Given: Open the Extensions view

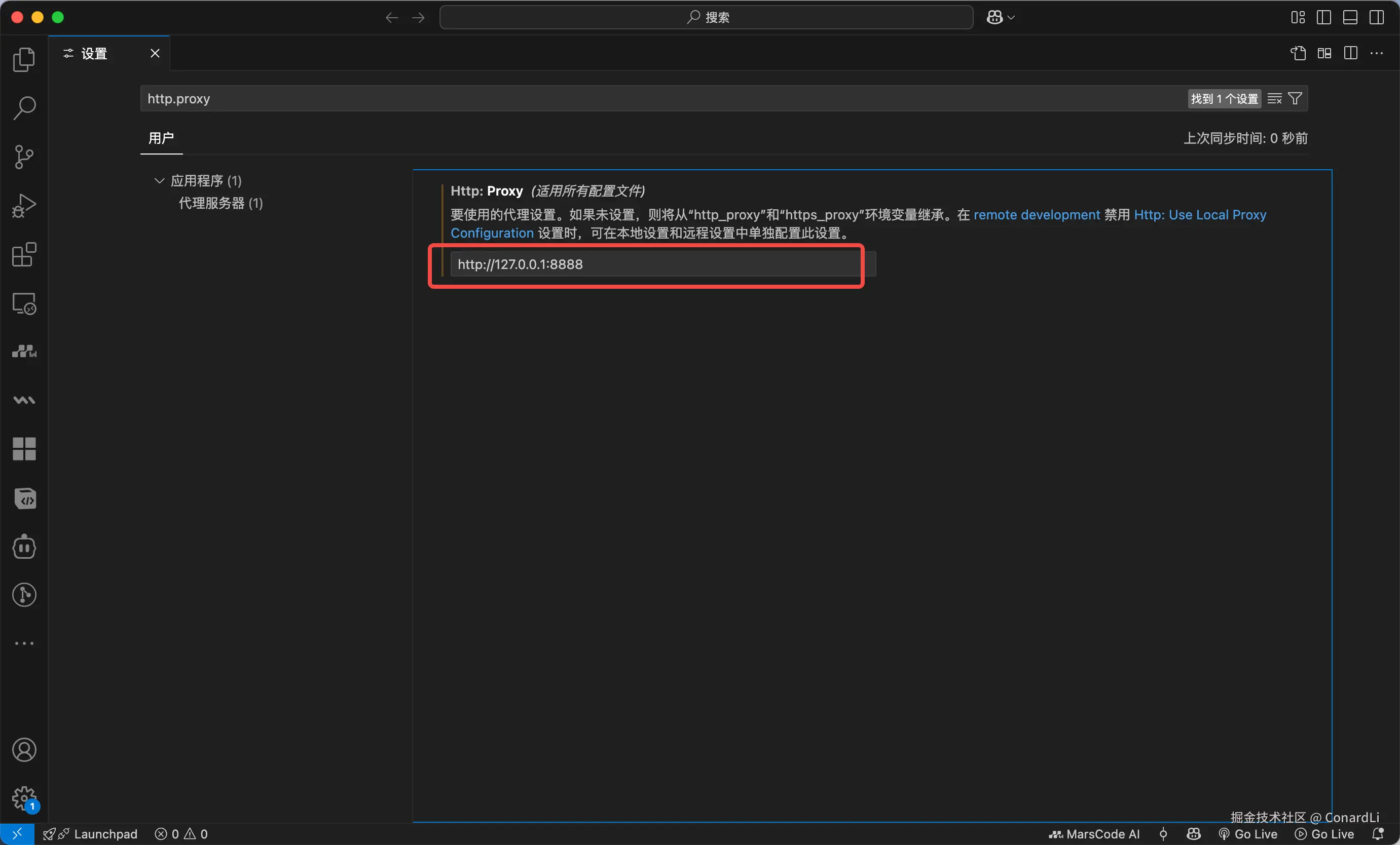Looking at the screenshot, I should tap(24, 254).
